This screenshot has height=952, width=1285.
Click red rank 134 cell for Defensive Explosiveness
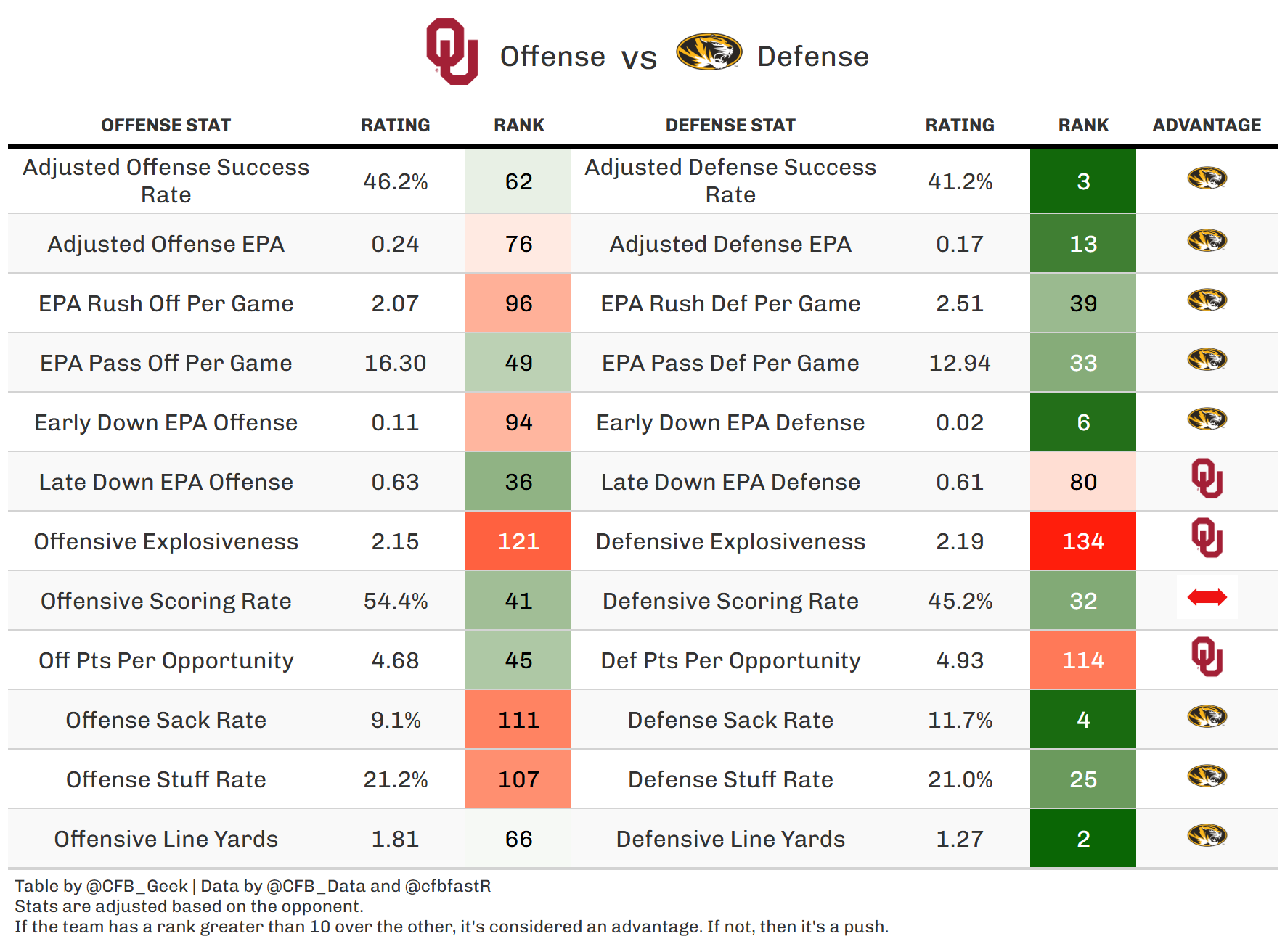(x=1082, y=541)
